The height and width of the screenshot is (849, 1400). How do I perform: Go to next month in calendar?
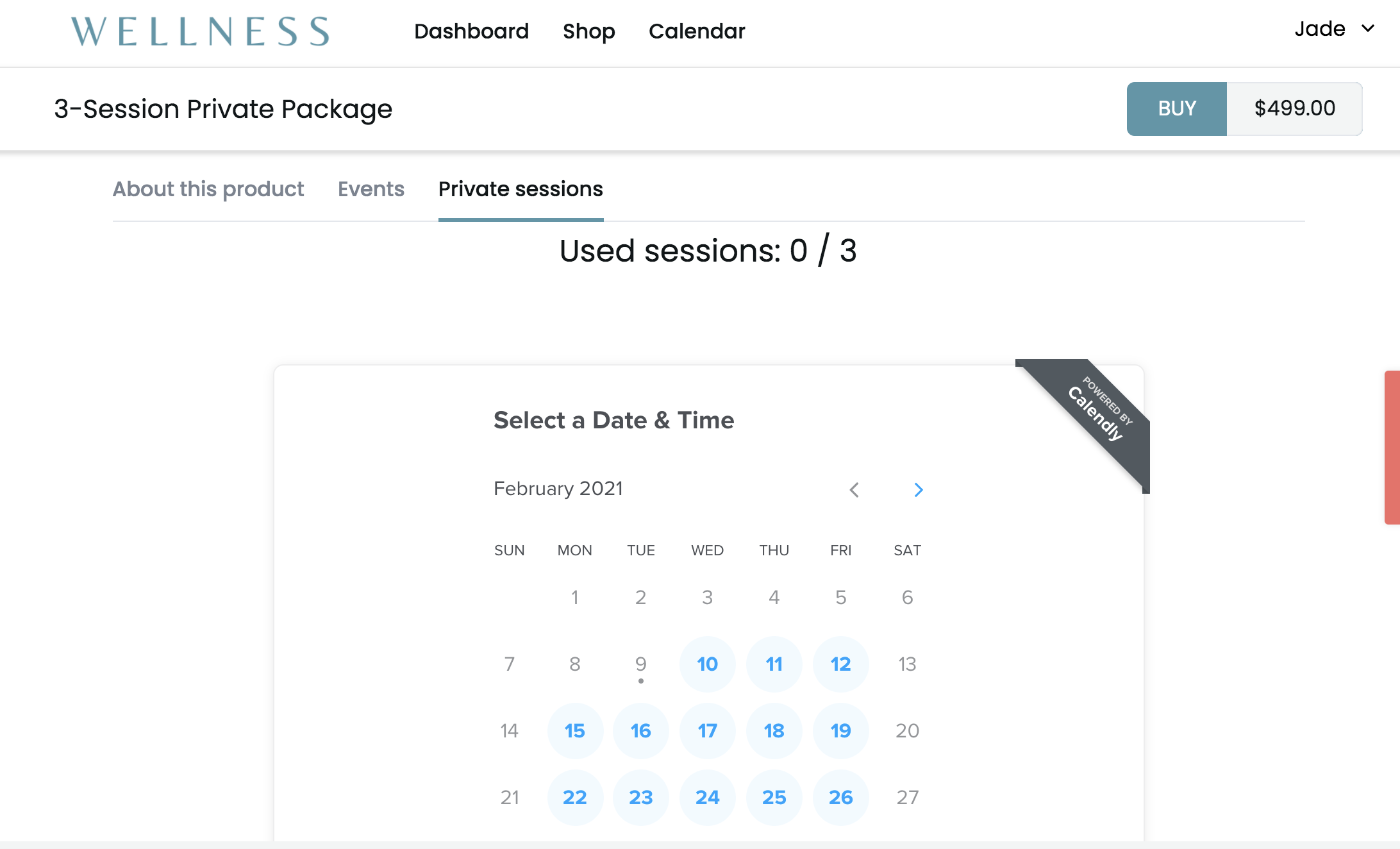(918, 490)
